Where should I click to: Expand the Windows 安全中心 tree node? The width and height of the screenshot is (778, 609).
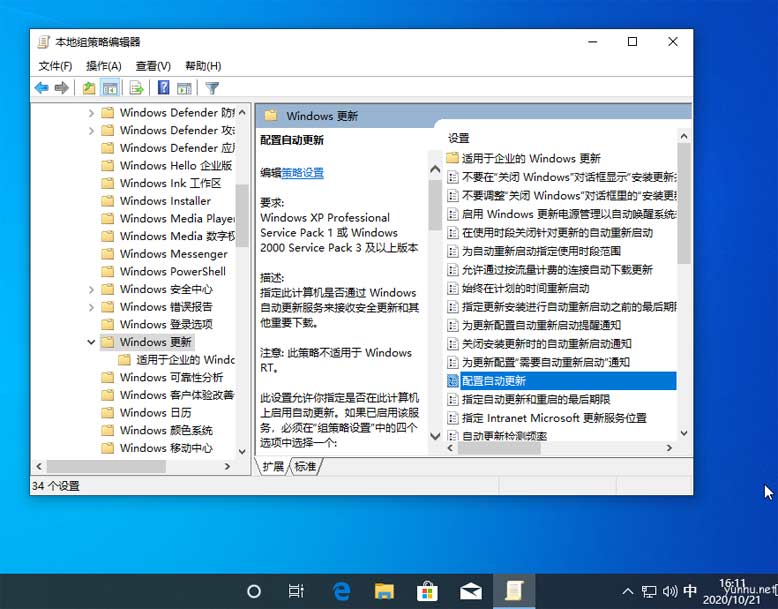[91, 290]
